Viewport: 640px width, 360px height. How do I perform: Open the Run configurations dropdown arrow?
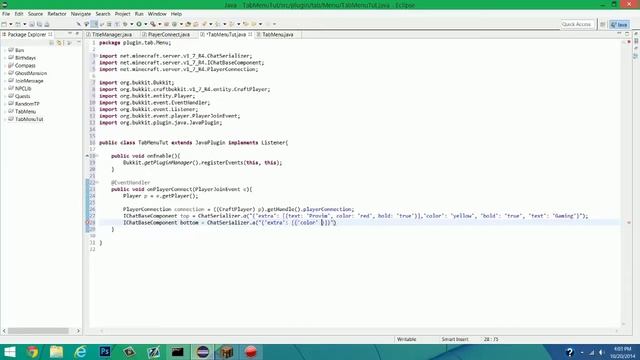point(145,24)
